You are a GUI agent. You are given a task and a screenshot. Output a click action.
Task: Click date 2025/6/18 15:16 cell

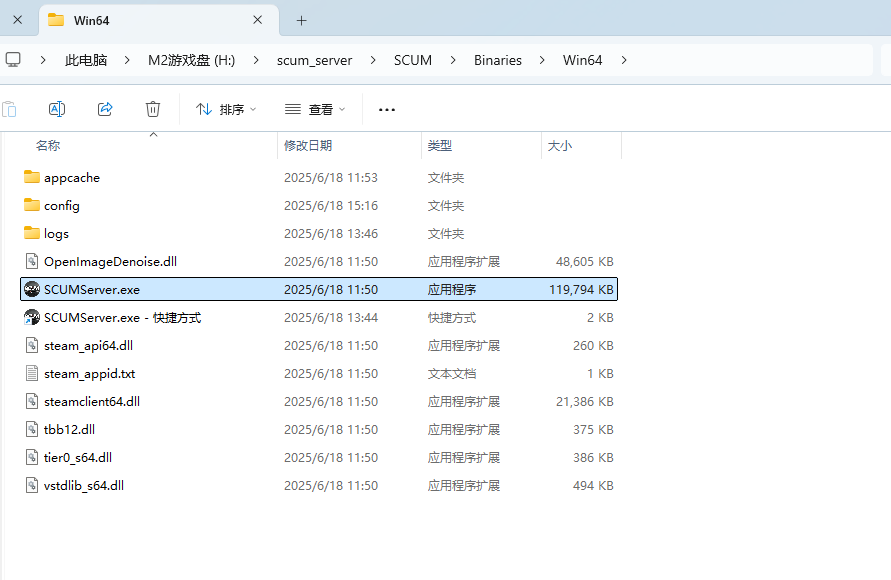[331, 206]
